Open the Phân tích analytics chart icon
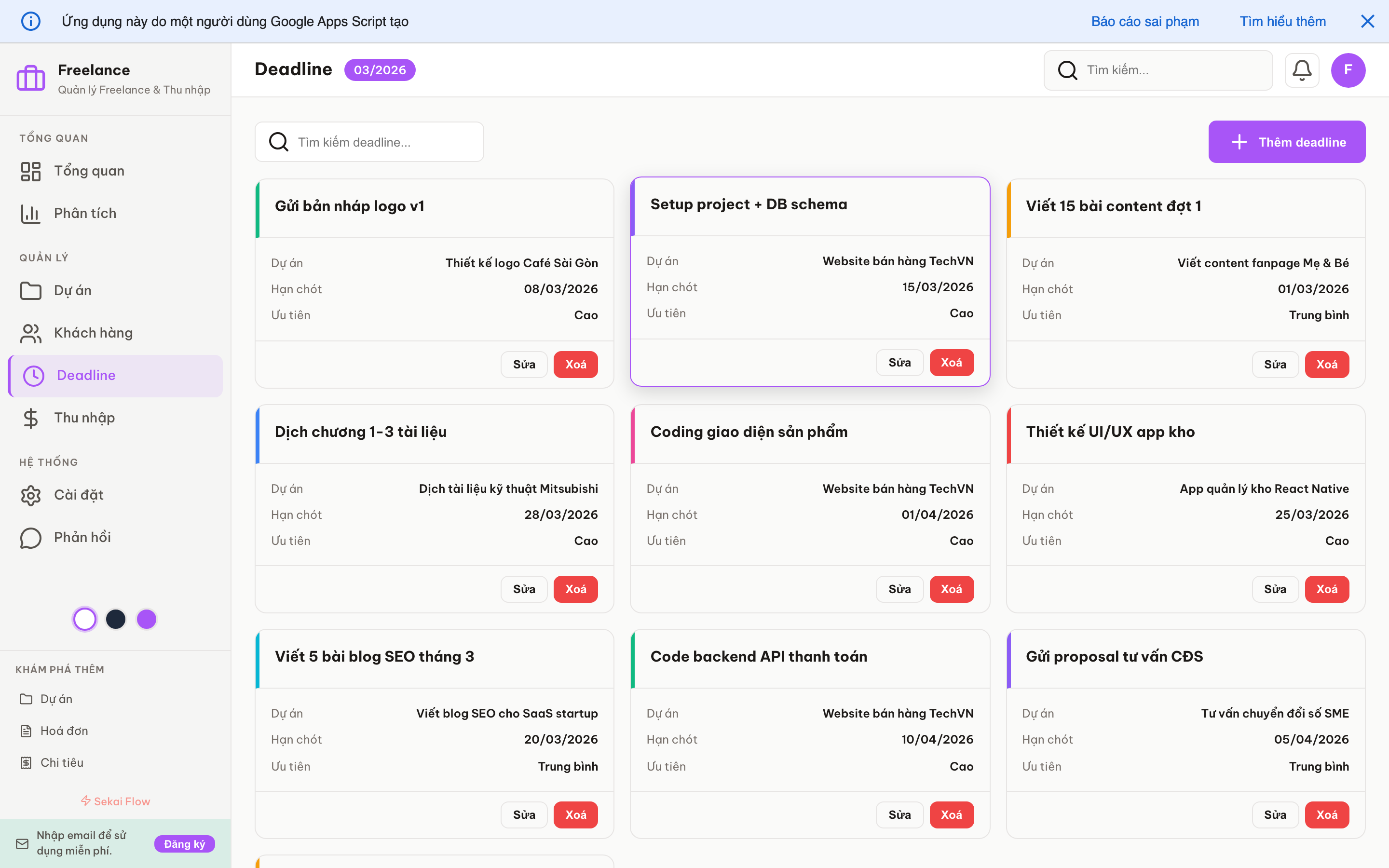 pos(30,213)
